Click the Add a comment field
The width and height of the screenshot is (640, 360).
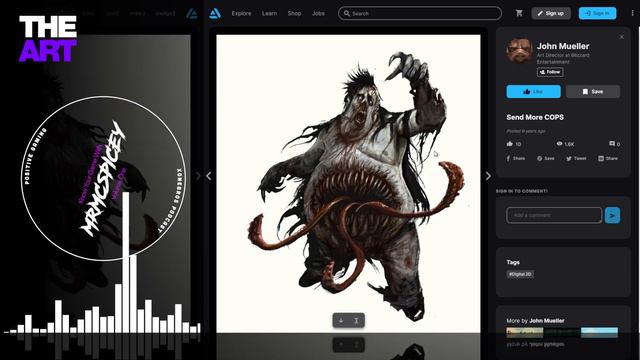pos(554,215)
